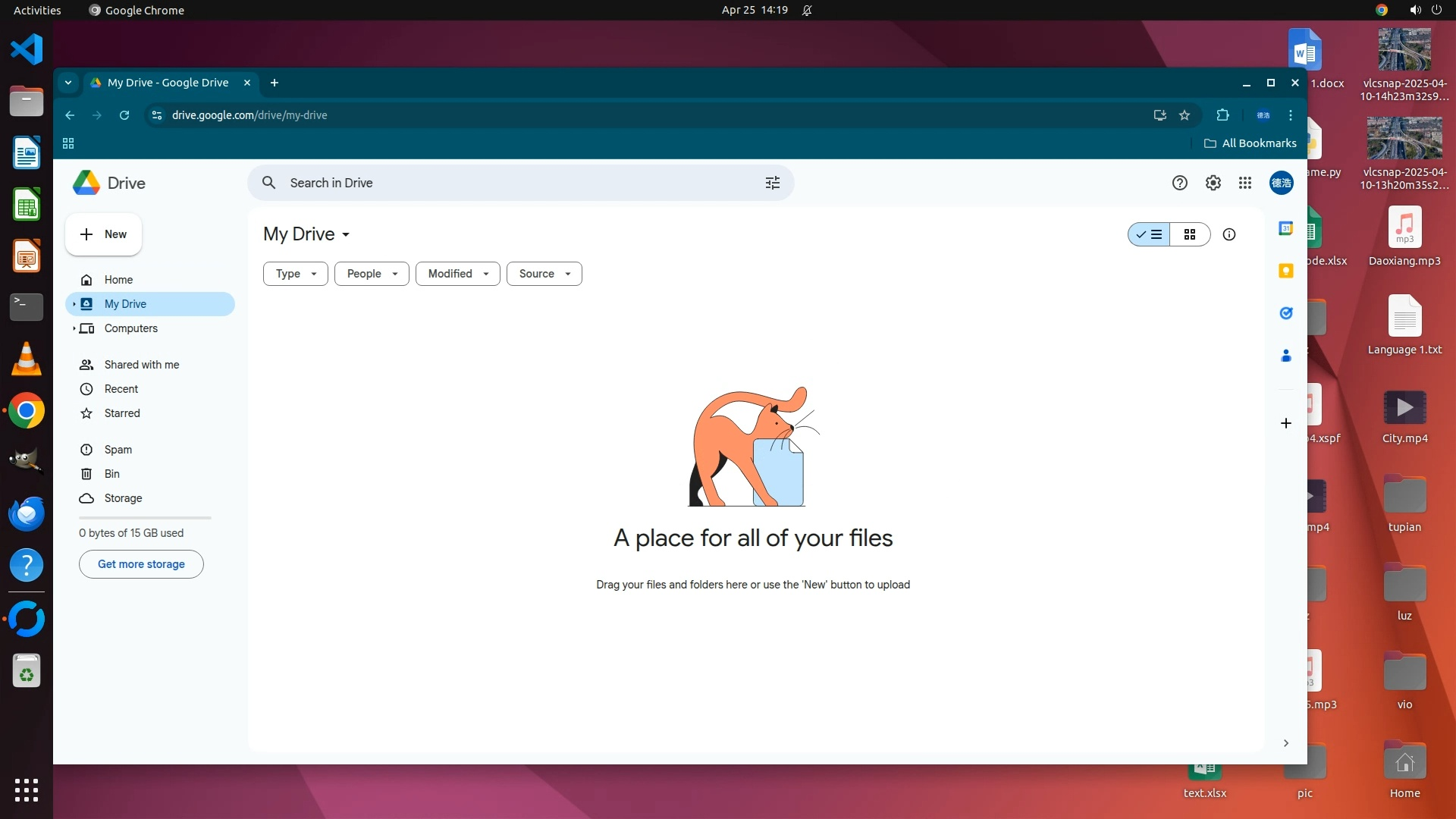Expand the My Drive title menu
The image size is (1456, 819).
click(x=306, y=234)
